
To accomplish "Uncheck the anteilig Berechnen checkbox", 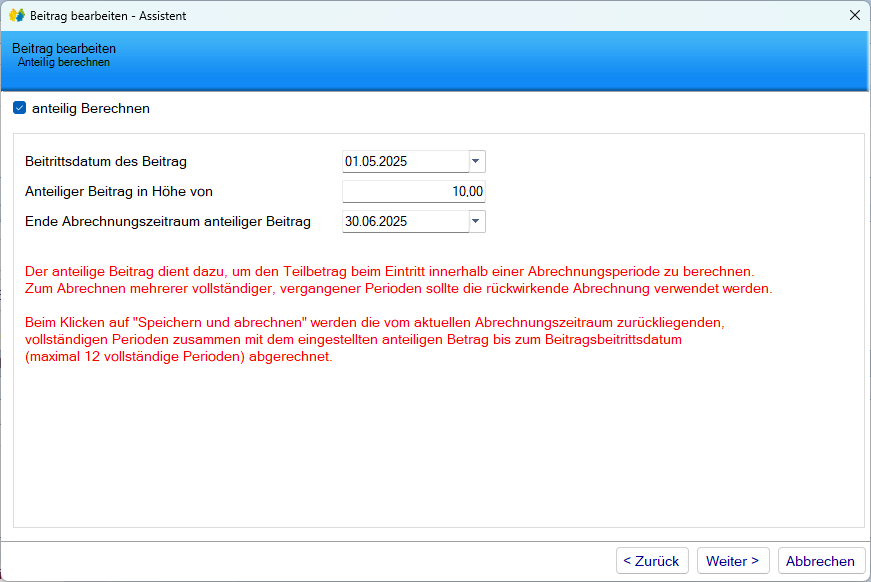I will [x=20, y=108].
